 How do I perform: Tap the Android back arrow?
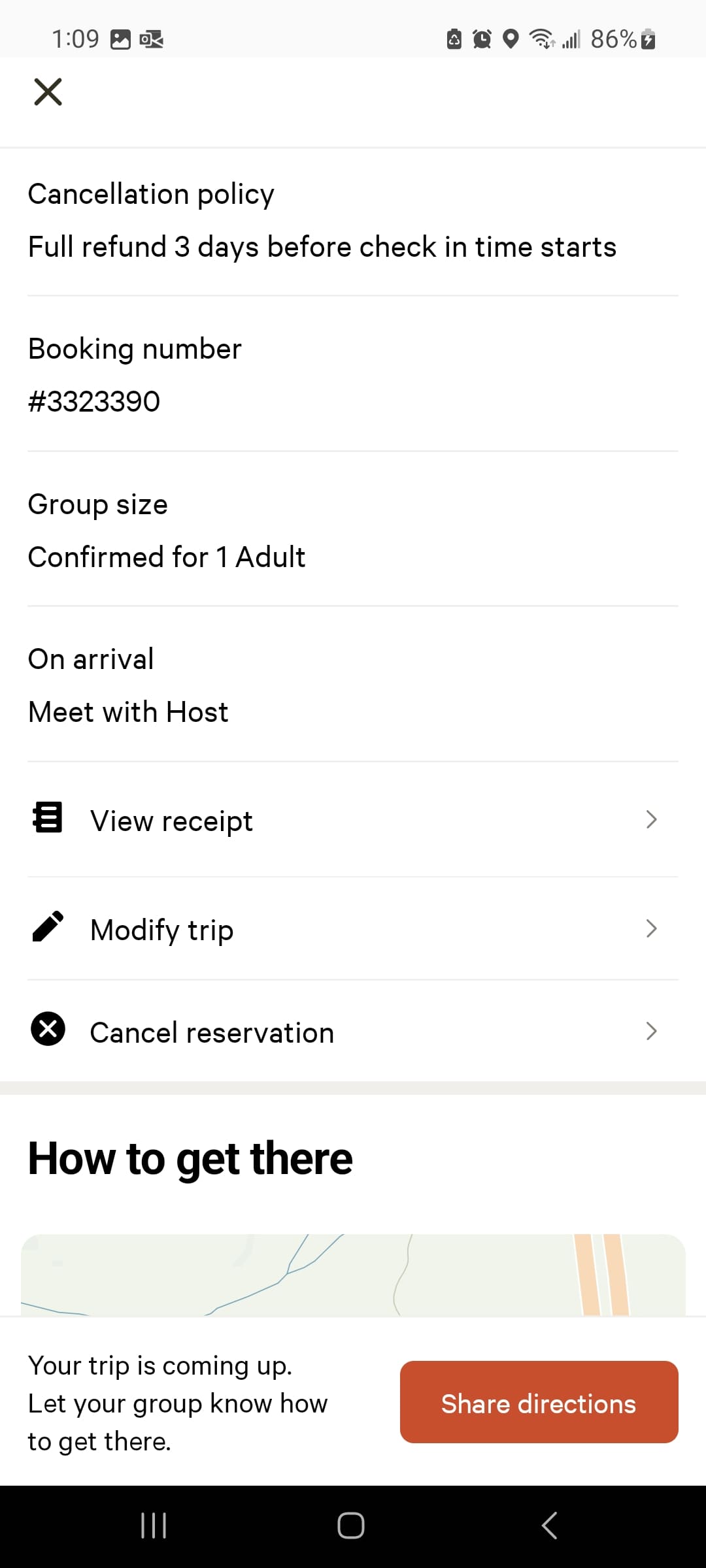tap(550, 1526)
